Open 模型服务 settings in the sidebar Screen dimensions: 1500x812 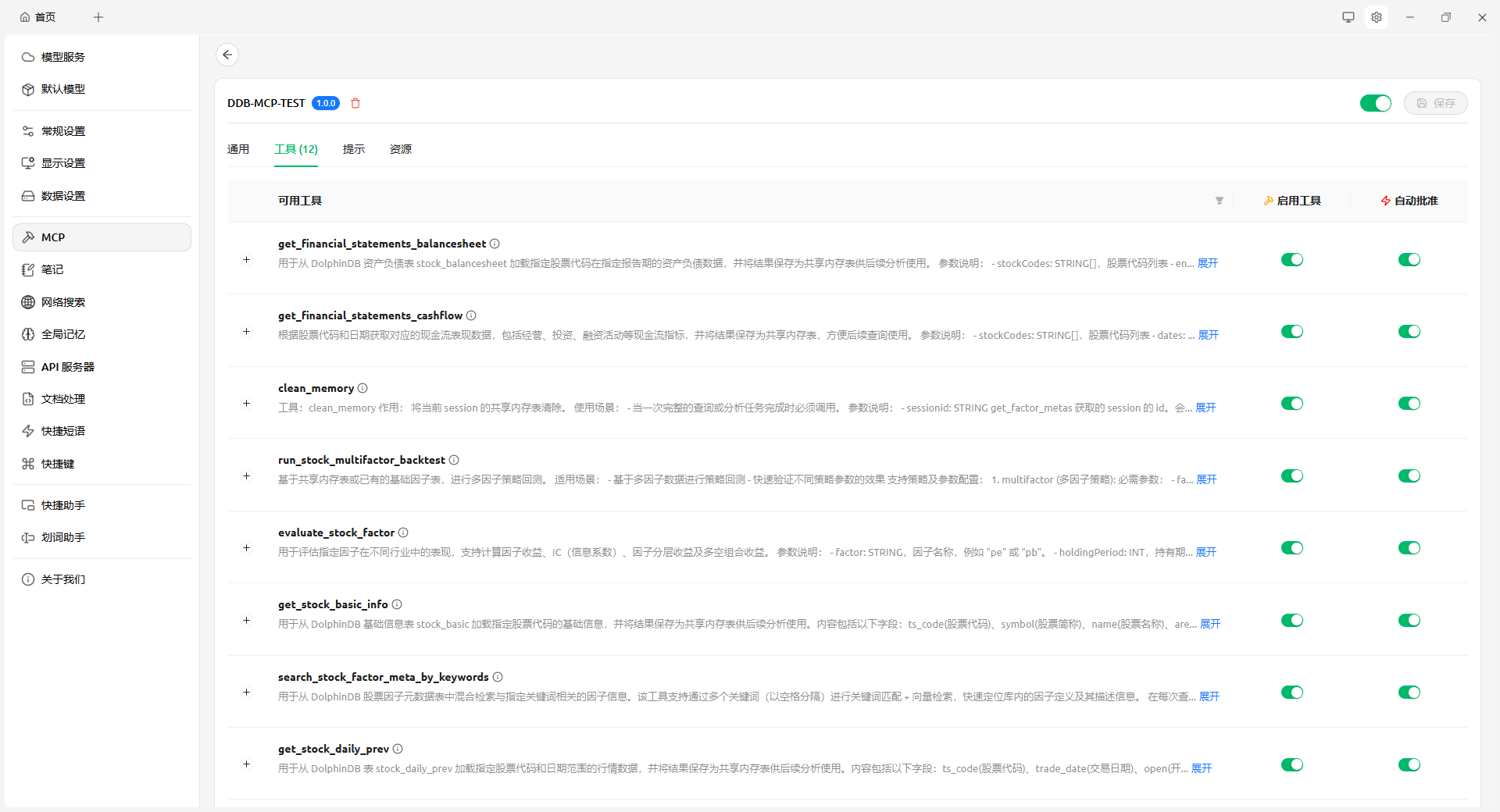tap(63, 57)
